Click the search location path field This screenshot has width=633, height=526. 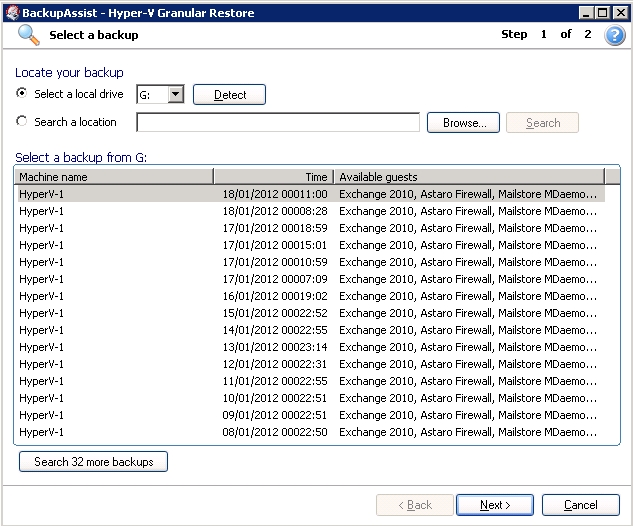[278, 122]
